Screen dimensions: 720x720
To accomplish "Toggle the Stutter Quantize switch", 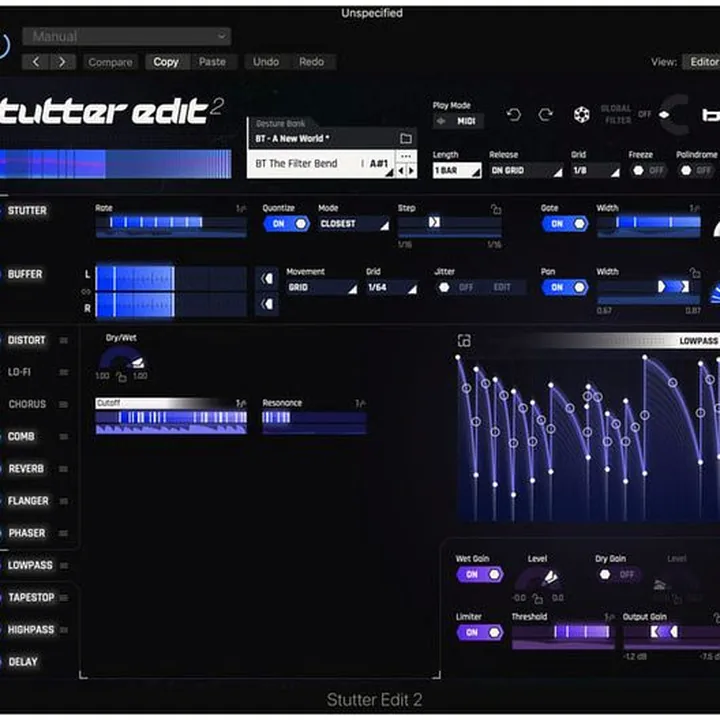I will tap(287, 224).
